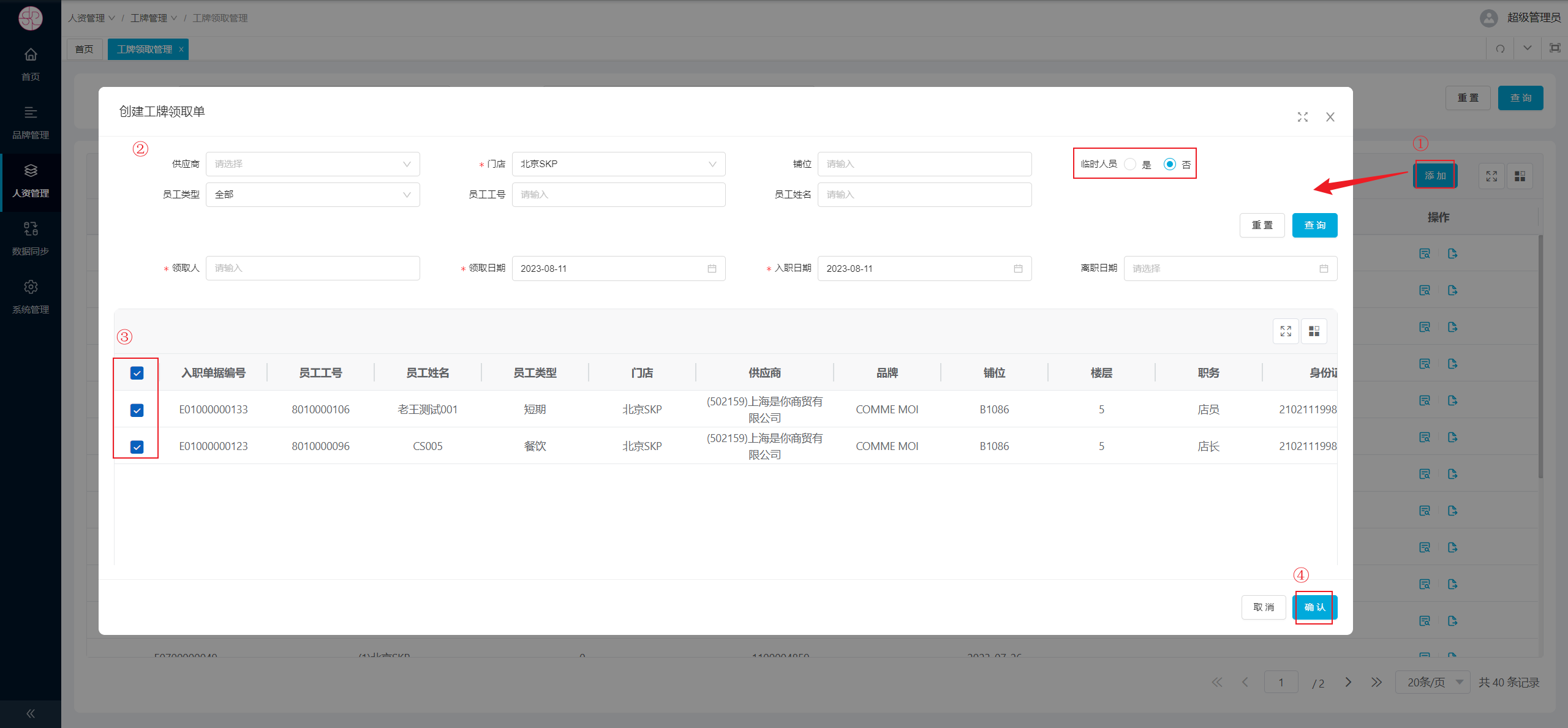The height and width of the screenshot is (728, 1568).
Task: Uncheck row for 老王测试001
Action: (137, 410)
